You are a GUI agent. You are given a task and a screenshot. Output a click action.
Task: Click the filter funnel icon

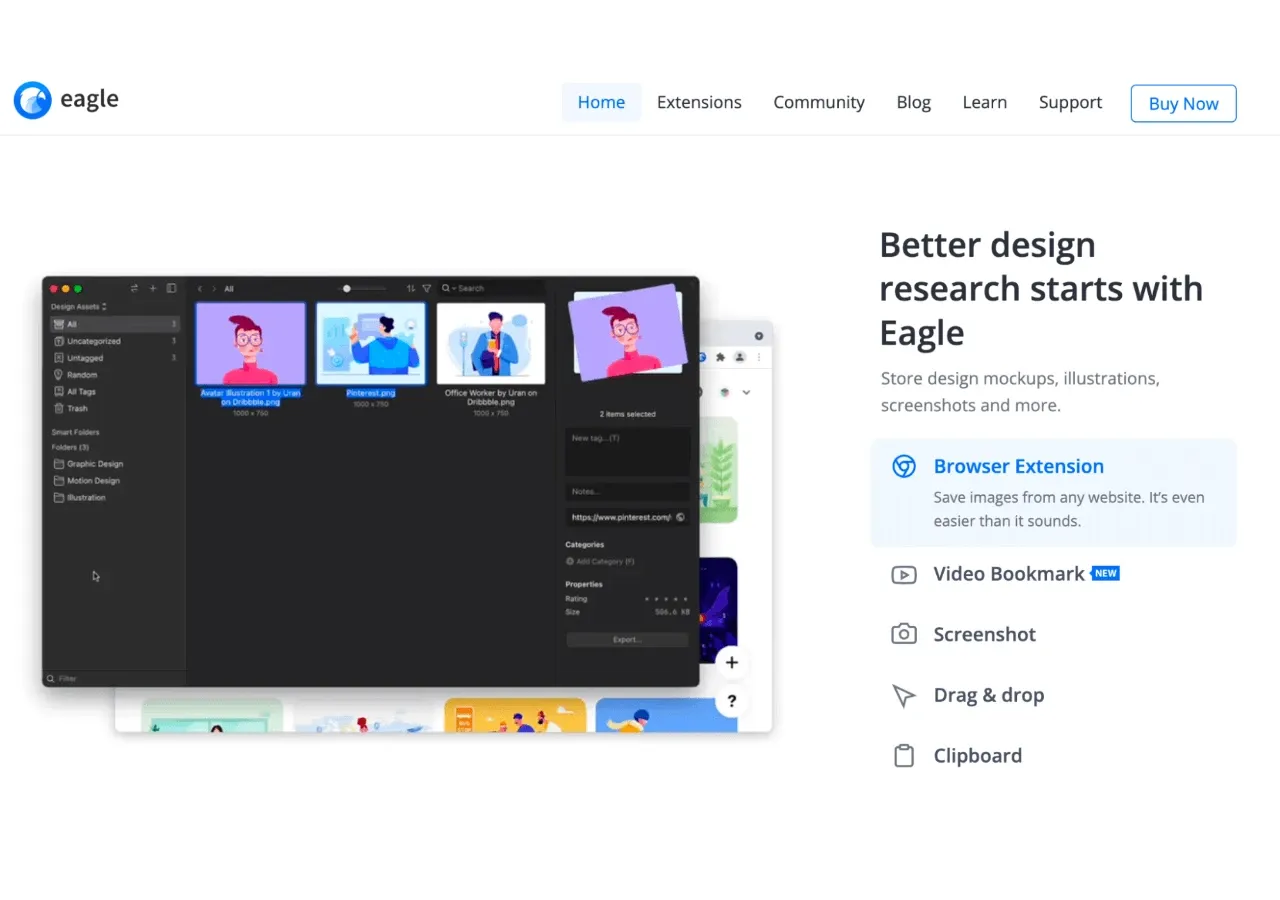point(427,288)
